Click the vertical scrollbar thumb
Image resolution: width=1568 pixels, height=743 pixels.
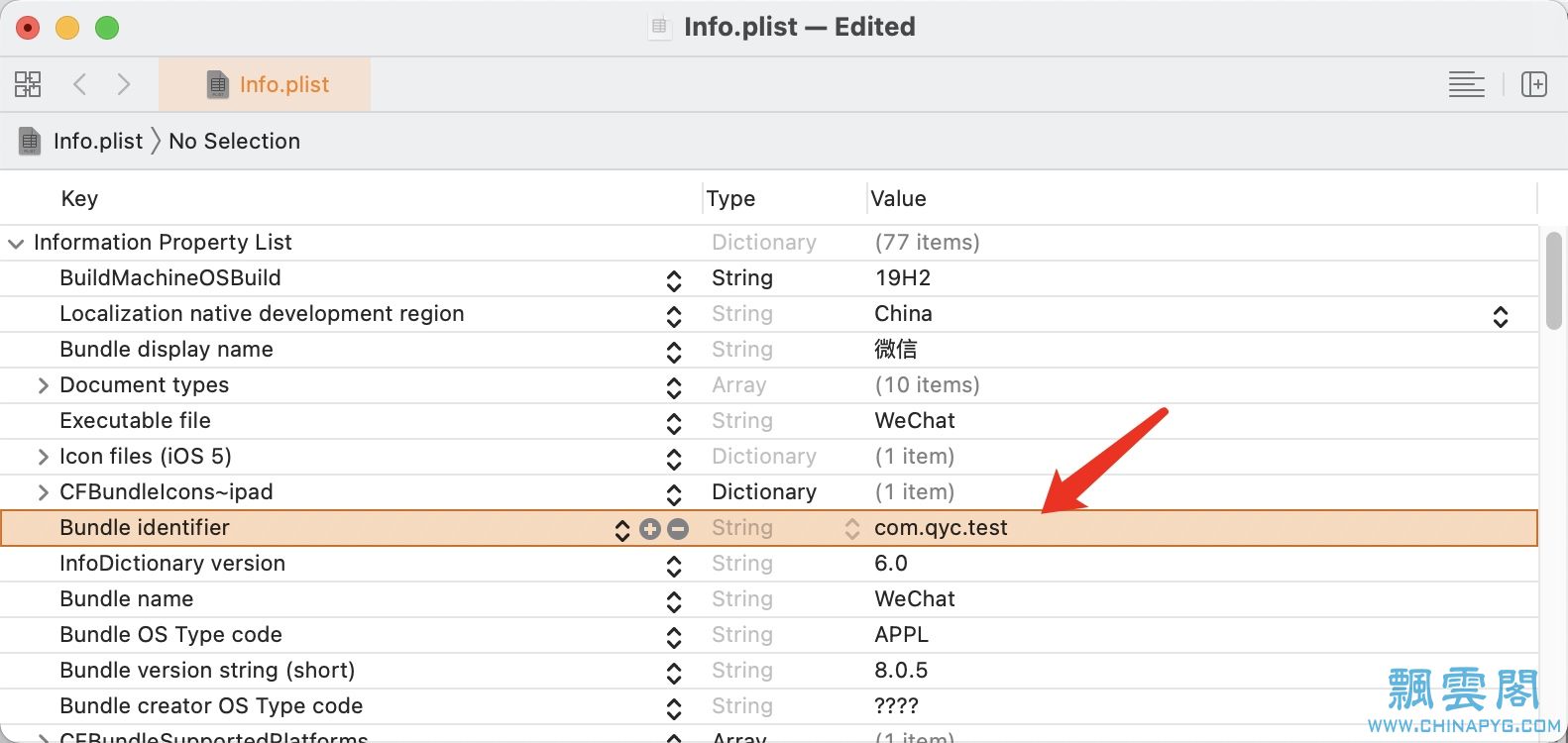(1553, 280)
